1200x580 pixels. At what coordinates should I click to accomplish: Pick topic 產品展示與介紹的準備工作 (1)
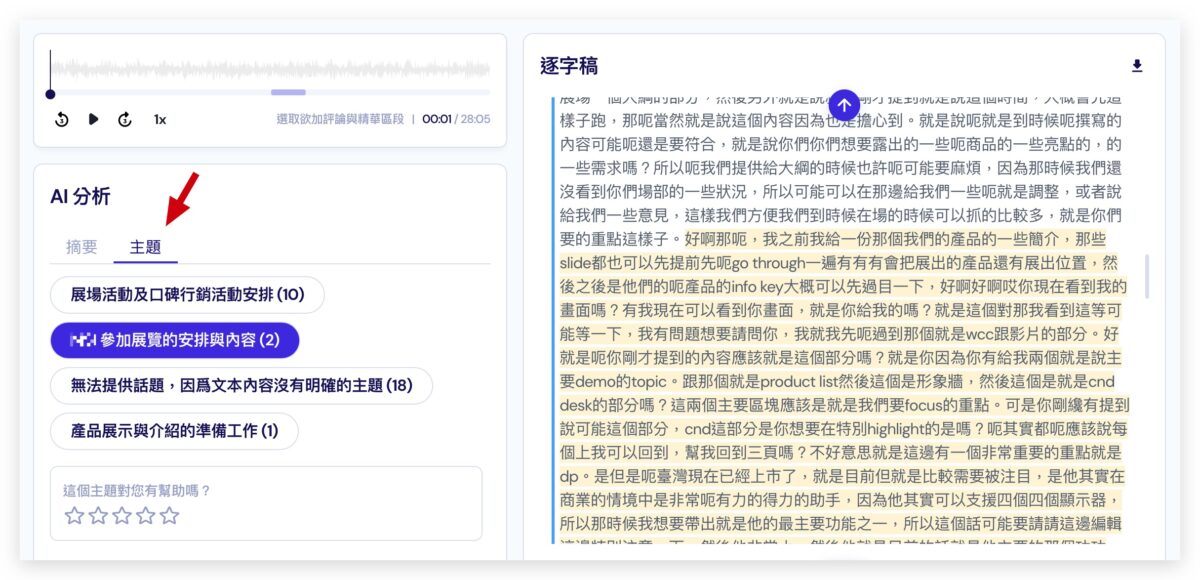(x=174, y=431)
